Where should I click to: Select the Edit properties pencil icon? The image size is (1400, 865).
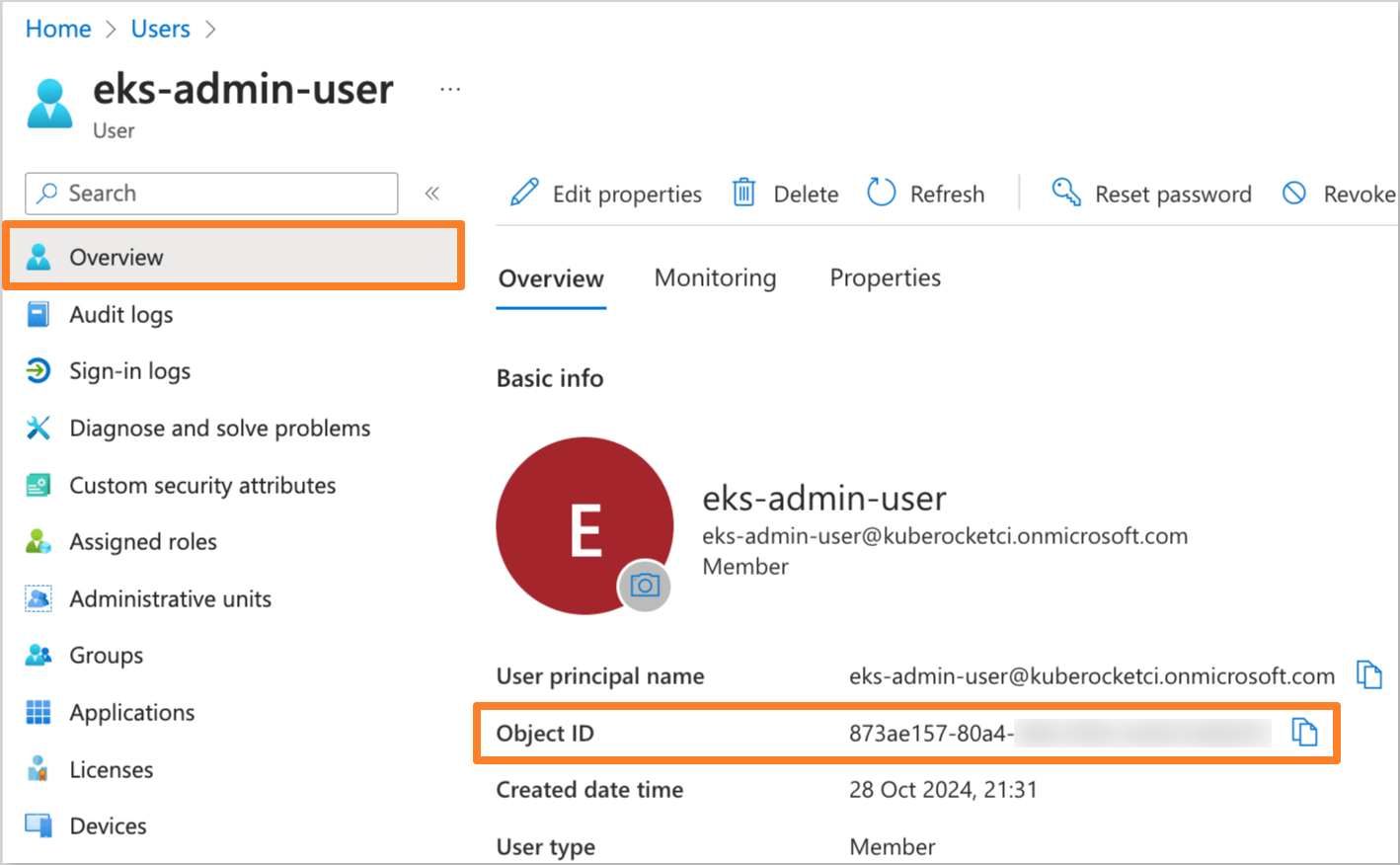pyautogui.click(x=524, y=193)
